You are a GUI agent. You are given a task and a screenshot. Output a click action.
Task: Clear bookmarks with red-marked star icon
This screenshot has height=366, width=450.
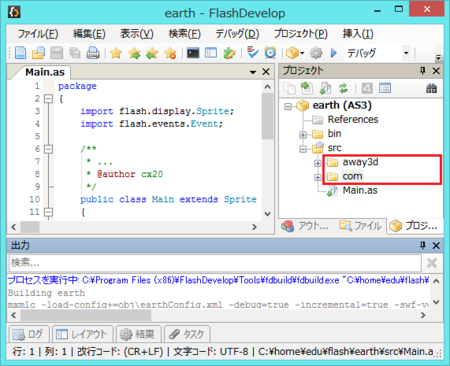[x=170, y=53]
